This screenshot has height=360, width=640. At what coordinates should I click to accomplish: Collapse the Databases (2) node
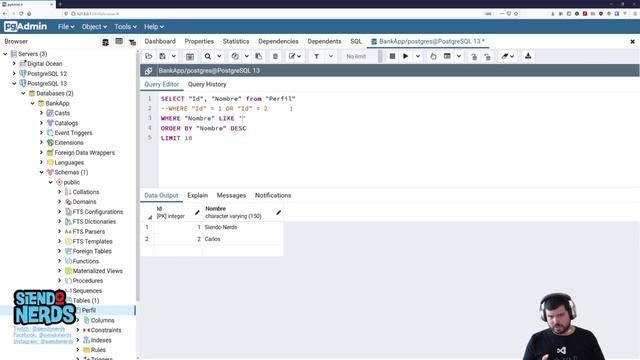coord(23,93)
